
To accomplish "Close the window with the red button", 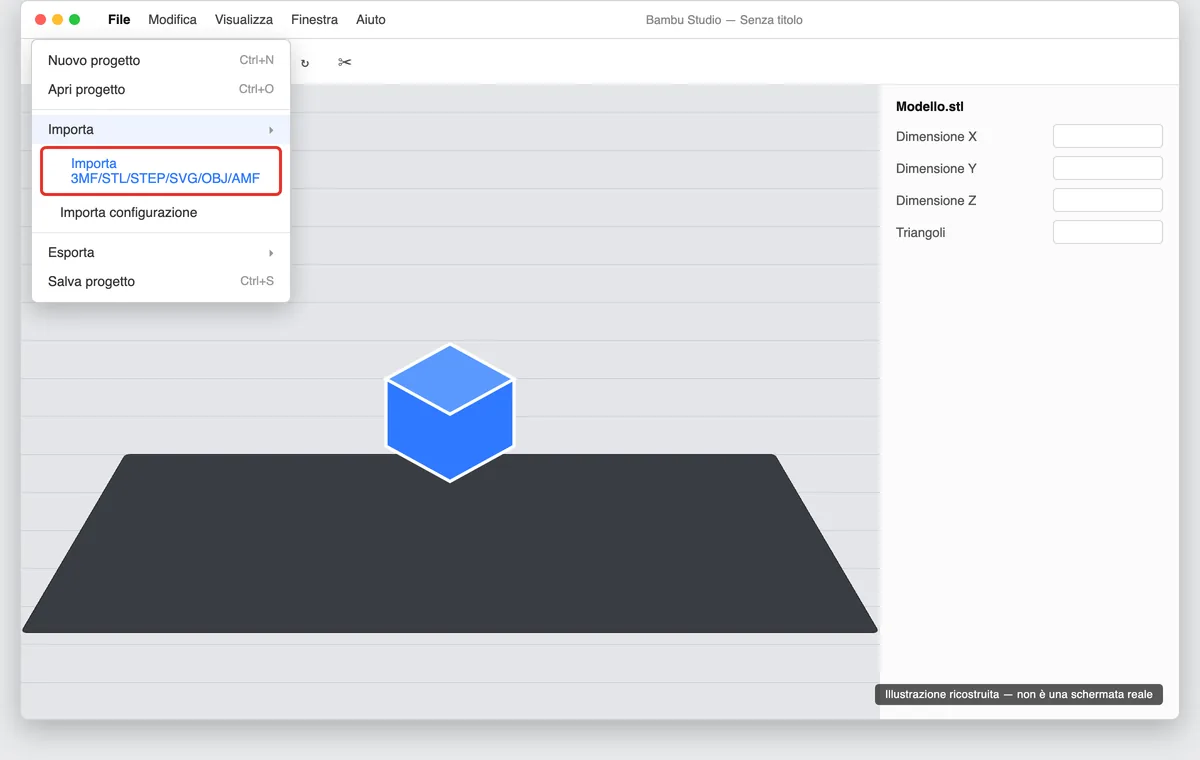I will pos(41,19).
